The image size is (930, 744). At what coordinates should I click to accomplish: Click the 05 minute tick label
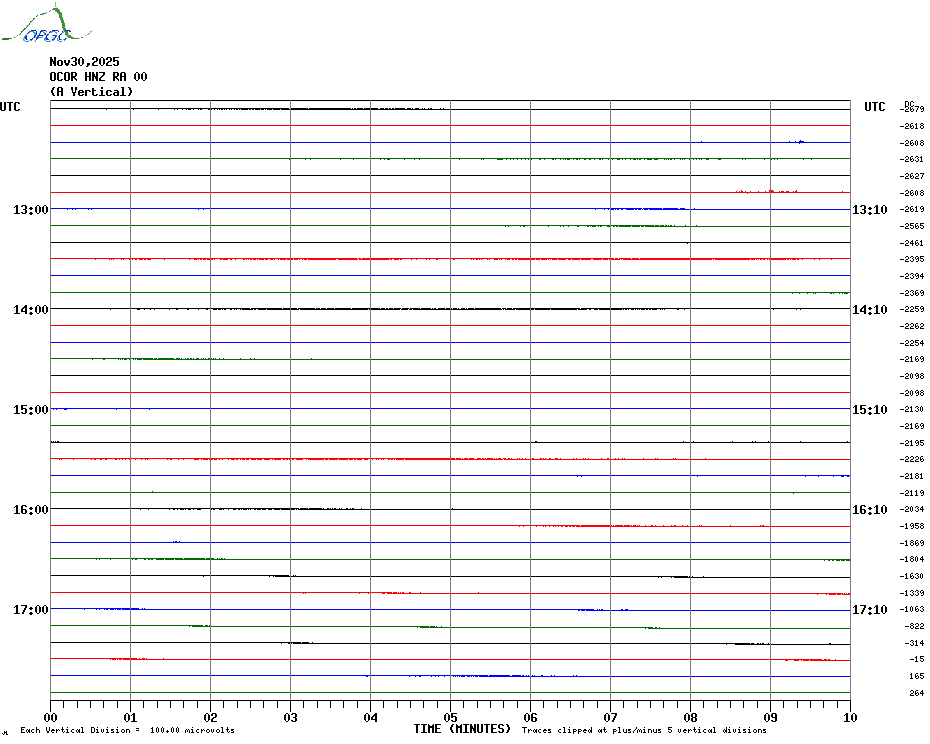(450, 717)
